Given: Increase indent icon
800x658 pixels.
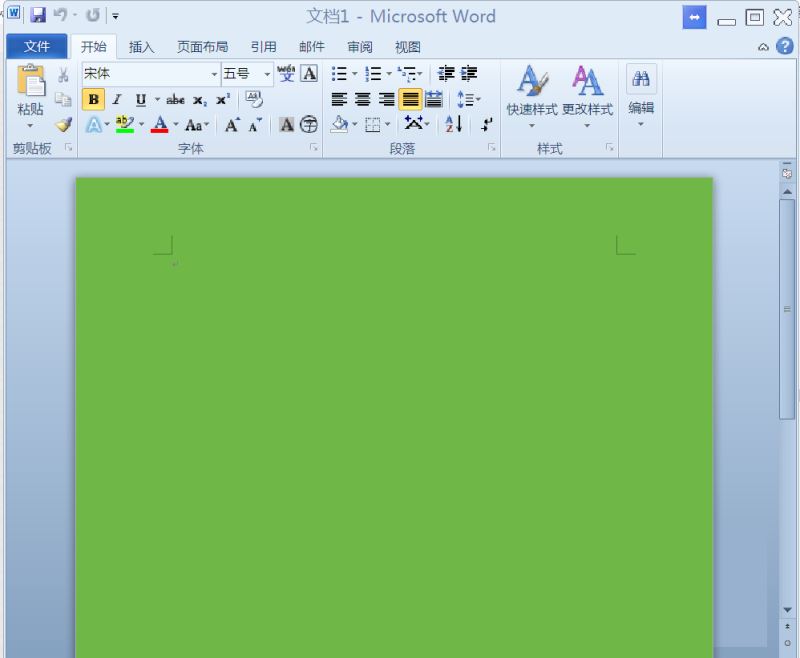Looking at the screenshot, I should (469, 74).
